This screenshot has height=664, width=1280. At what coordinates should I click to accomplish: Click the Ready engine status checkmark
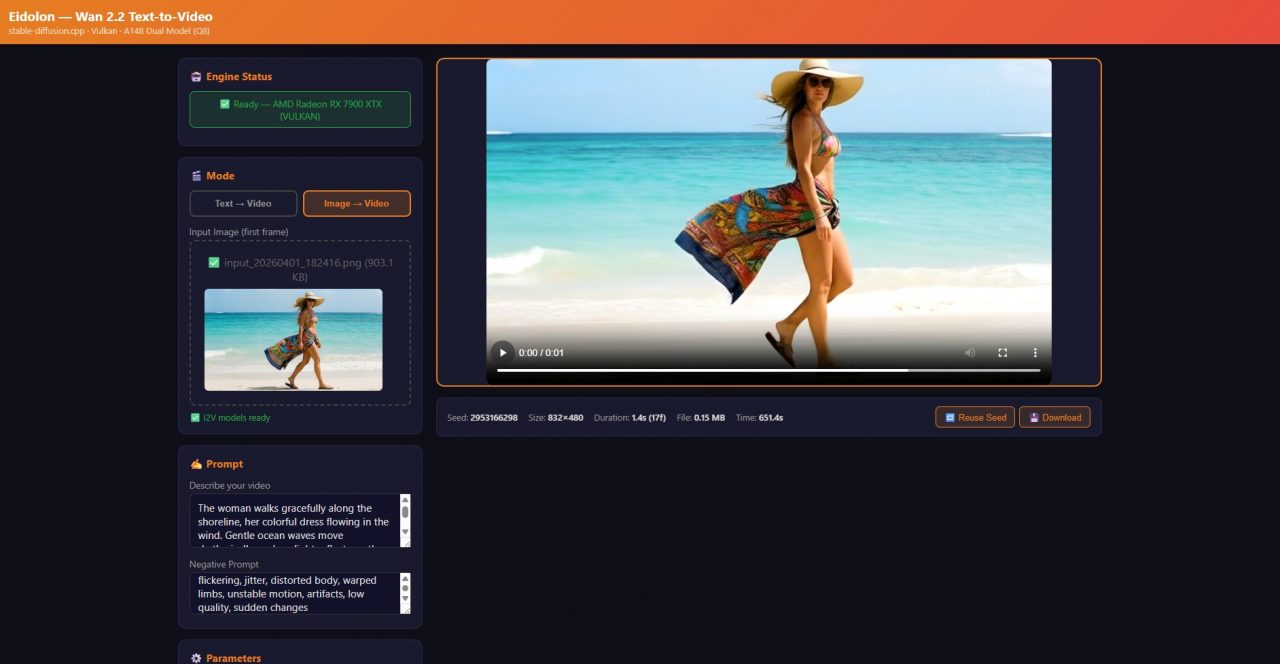click(225, 103)
